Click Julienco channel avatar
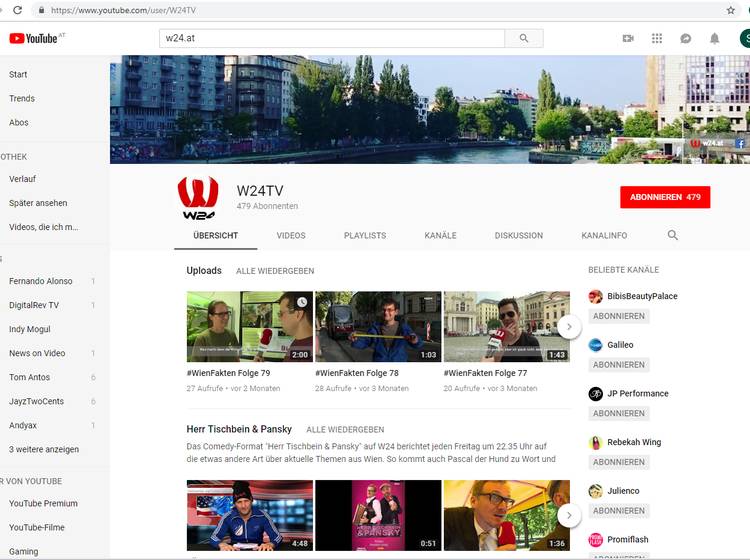Screen dimensions: 750x560 [x=596, y=491]
